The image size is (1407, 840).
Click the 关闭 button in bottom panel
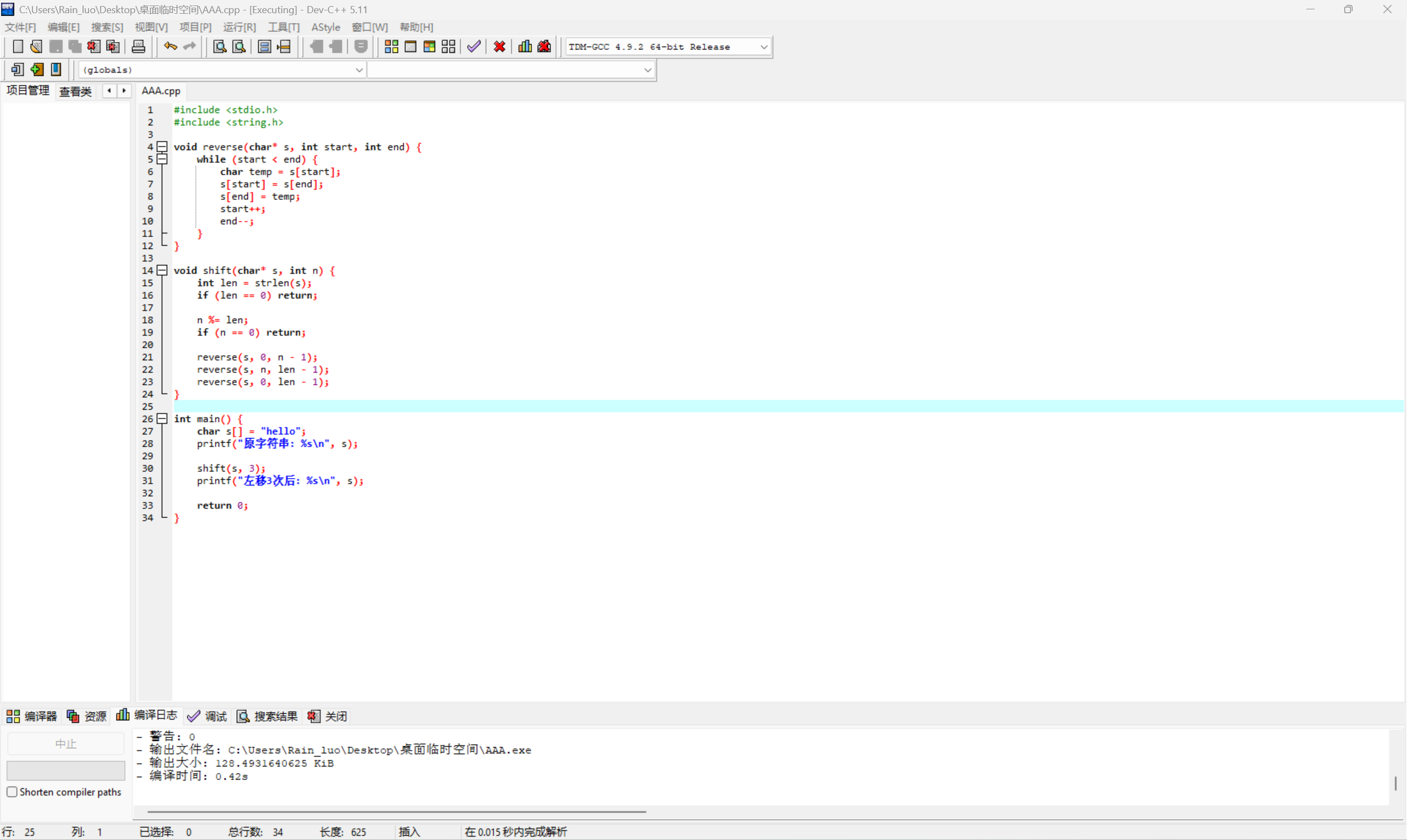(x=328, y=716)
